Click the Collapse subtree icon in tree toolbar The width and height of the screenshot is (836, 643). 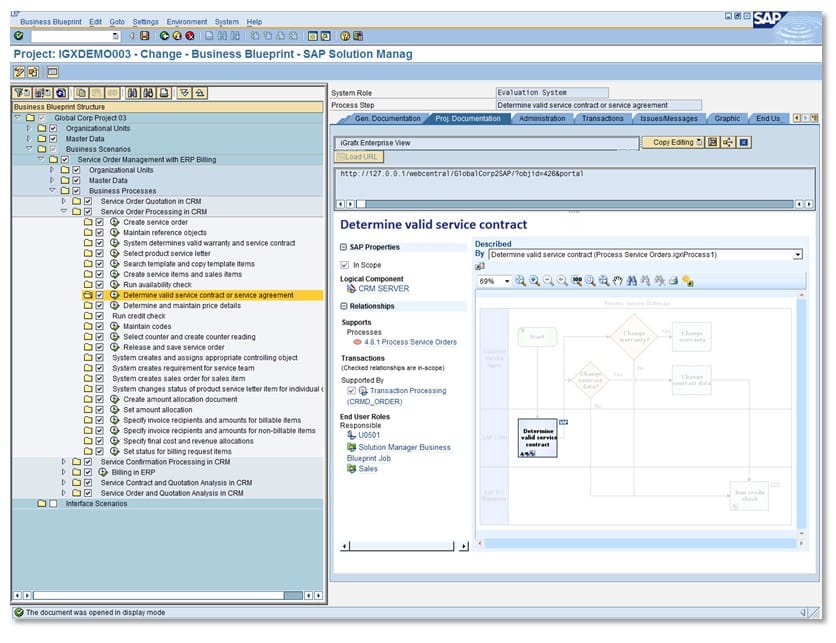point(200,93)
